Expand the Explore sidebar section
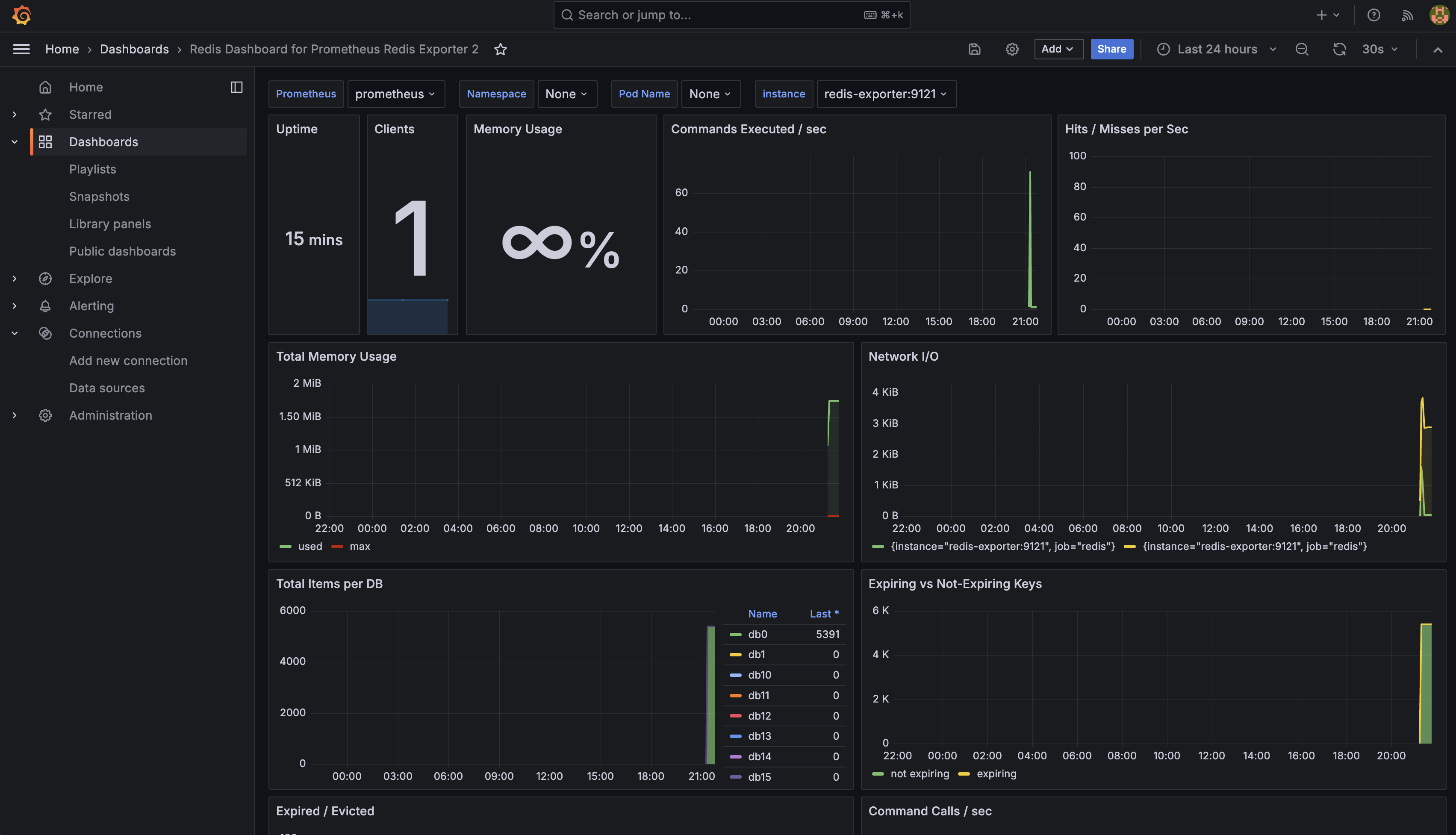 tap(15, 279)
